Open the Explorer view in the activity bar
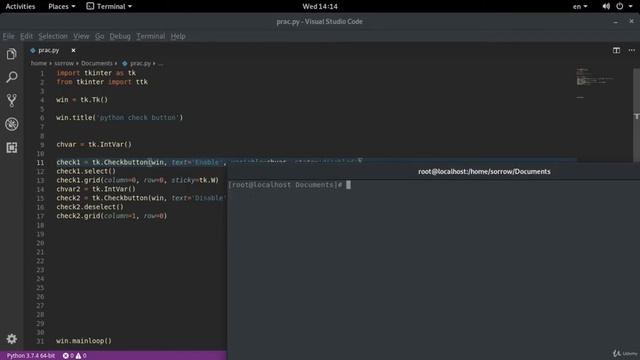This screenshot has width=640, height=360. (x=11, y=54)
